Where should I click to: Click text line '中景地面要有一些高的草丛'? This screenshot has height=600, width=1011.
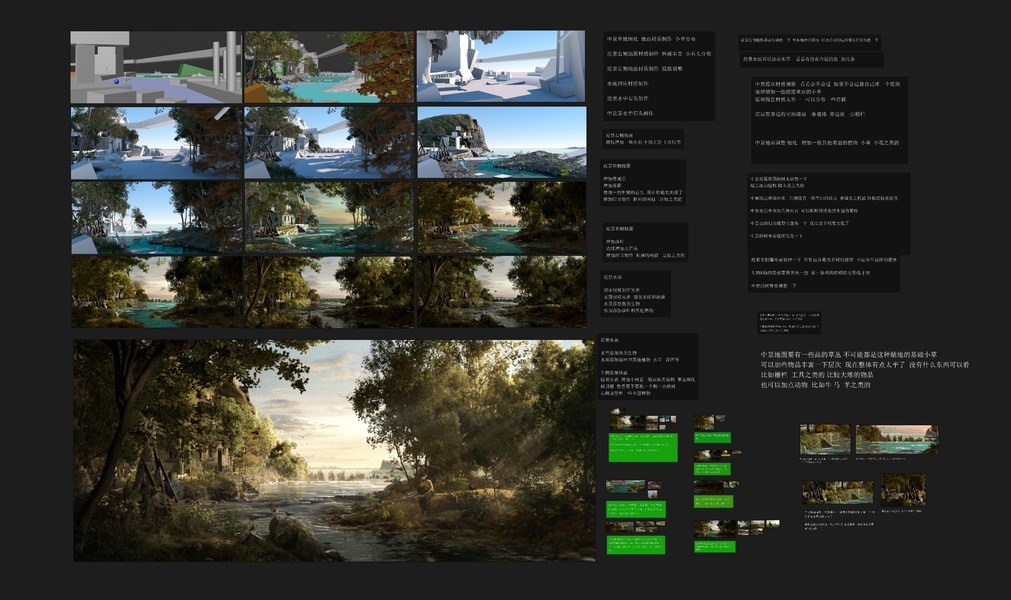800,354
